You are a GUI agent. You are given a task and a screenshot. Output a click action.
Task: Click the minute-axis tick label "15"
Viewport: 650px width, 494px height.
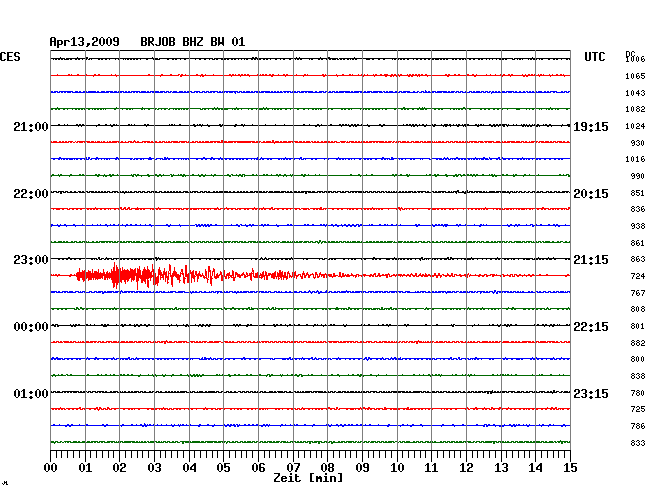570,468
